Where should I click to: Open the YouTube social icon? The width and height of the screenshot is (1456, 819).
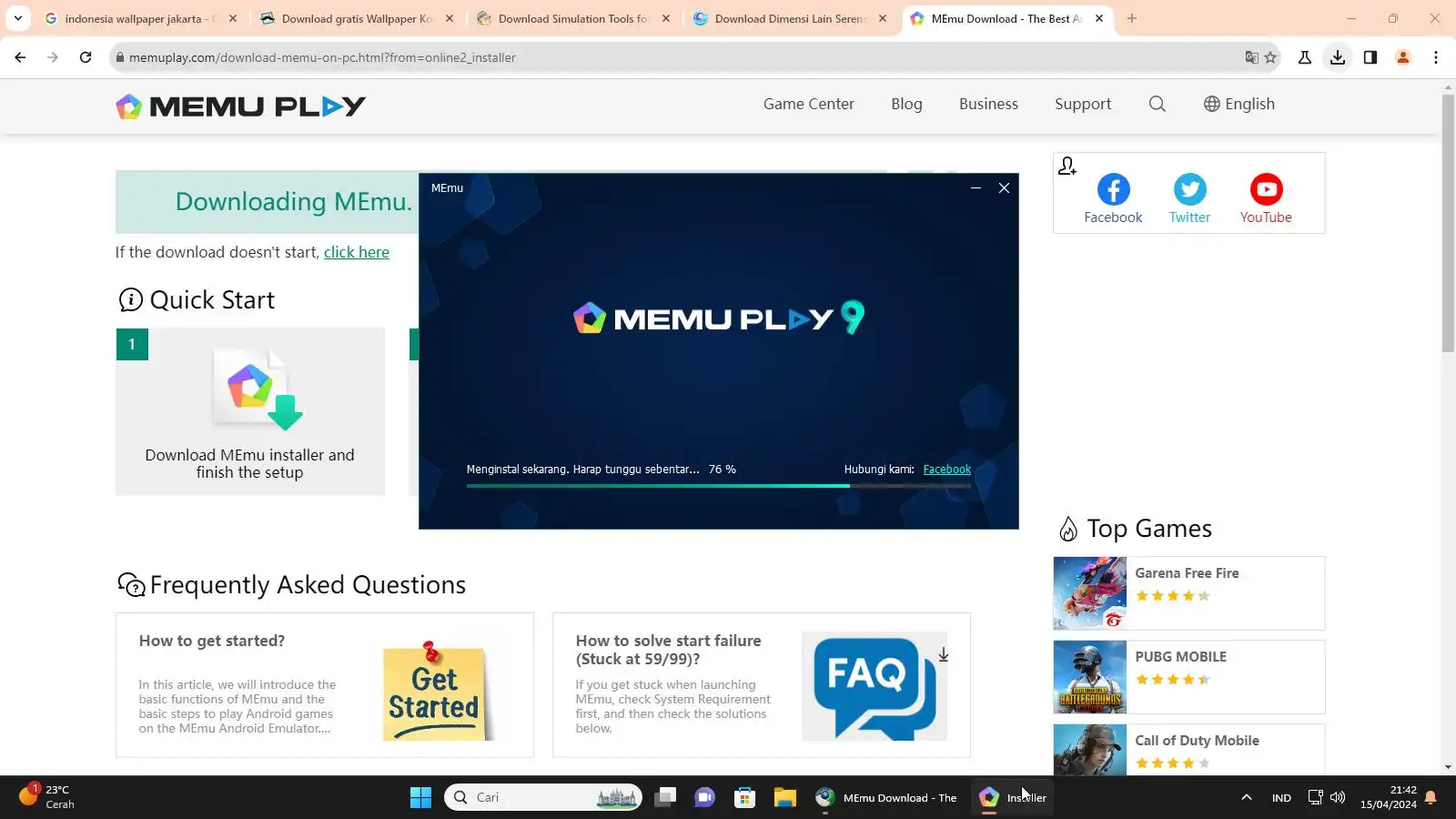pos(1266,198)
